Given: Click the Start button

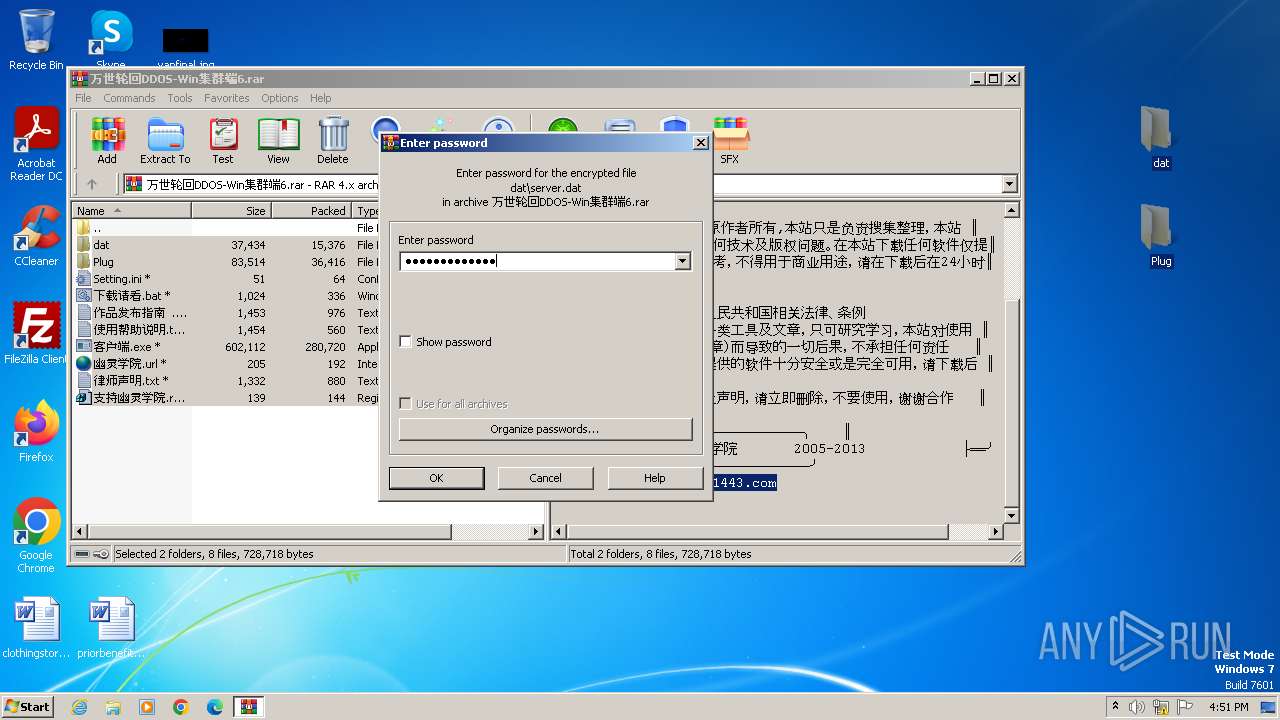Looking at the screenshot, I should [x=27, y=706].
